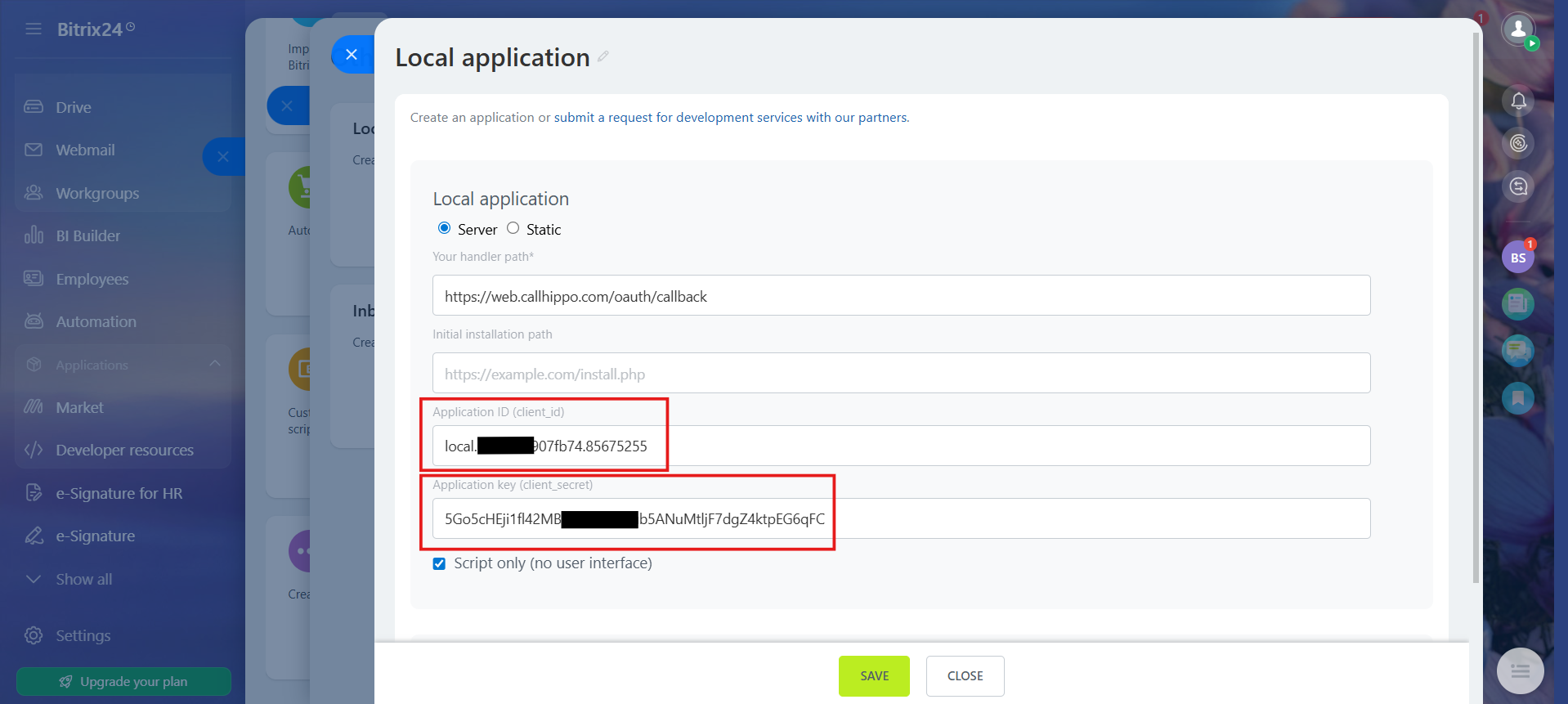Image resolution: width=1568 pixels, height=704 pixels.
Task: Open the chat search icon in right bar
Action: pyautogui.click(x=1518, y=186)
